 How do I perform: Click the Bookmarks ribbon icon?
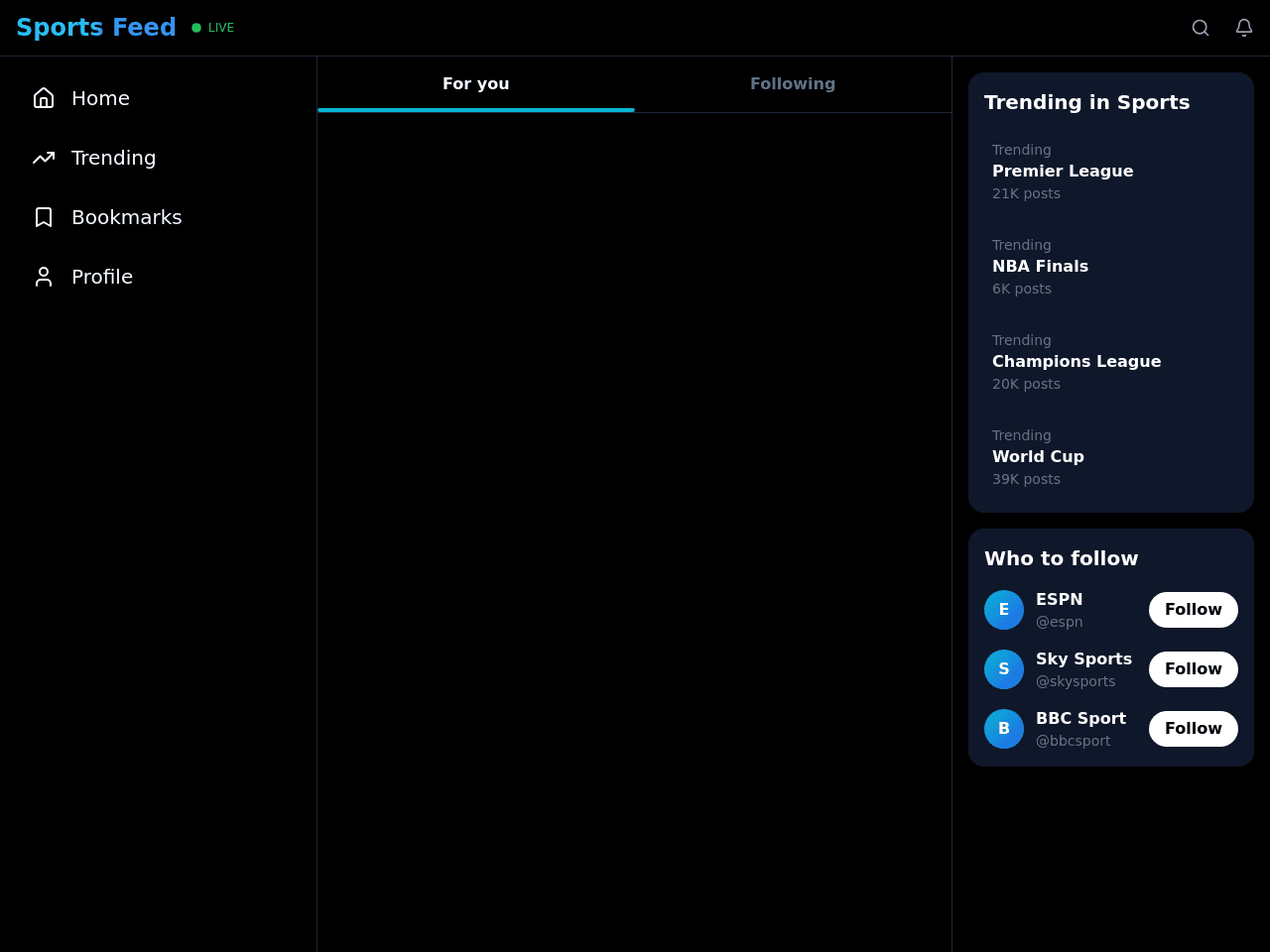44,217
